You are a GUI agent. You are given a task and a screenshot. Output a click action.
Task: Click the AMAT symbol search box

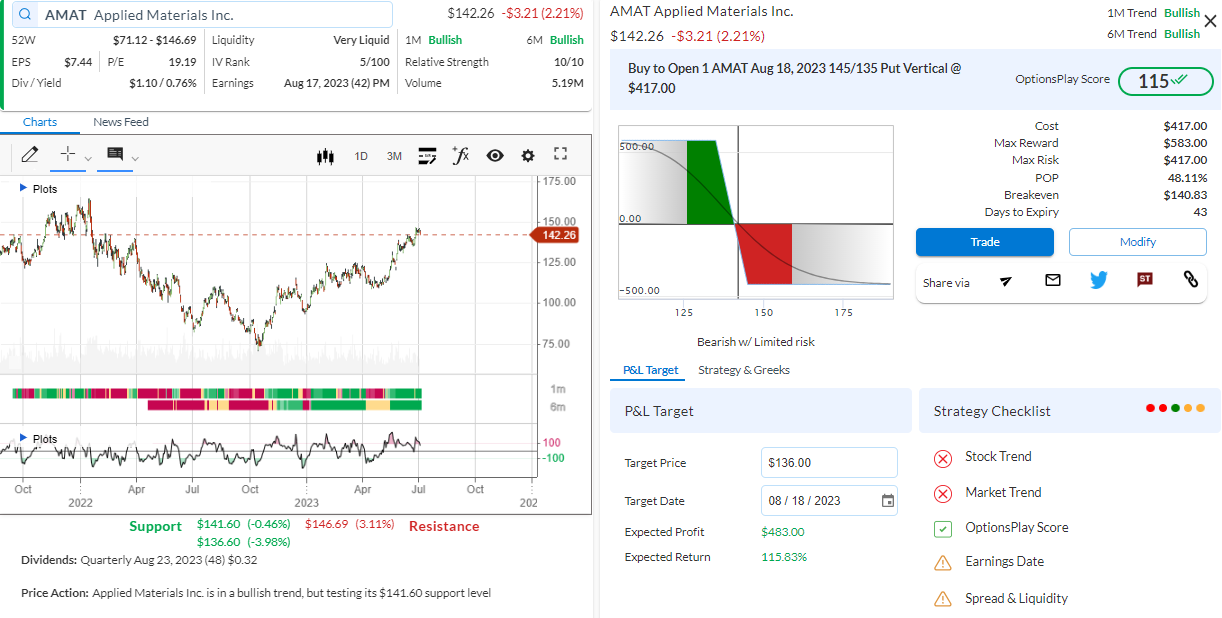201,15
